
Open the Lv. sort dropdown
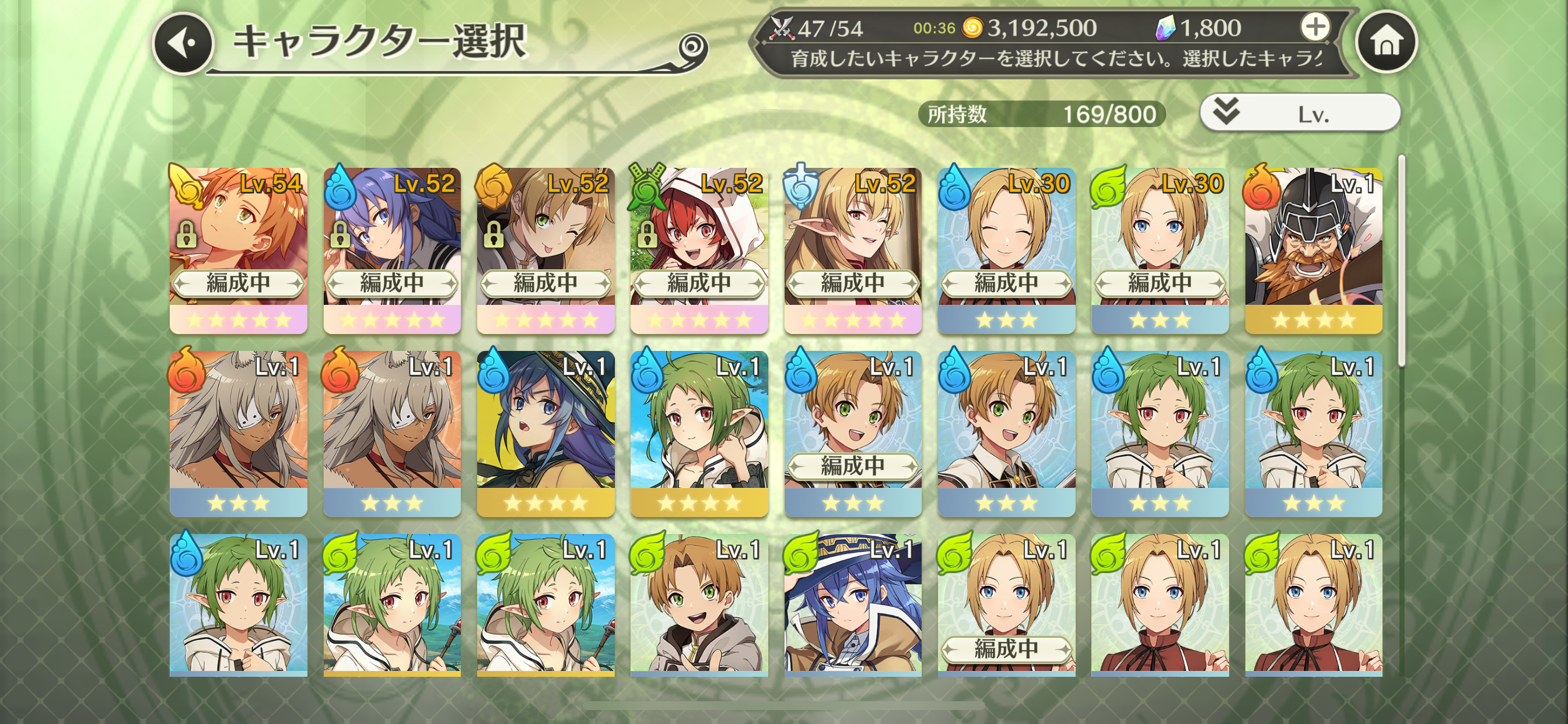tap(1300, 113)
